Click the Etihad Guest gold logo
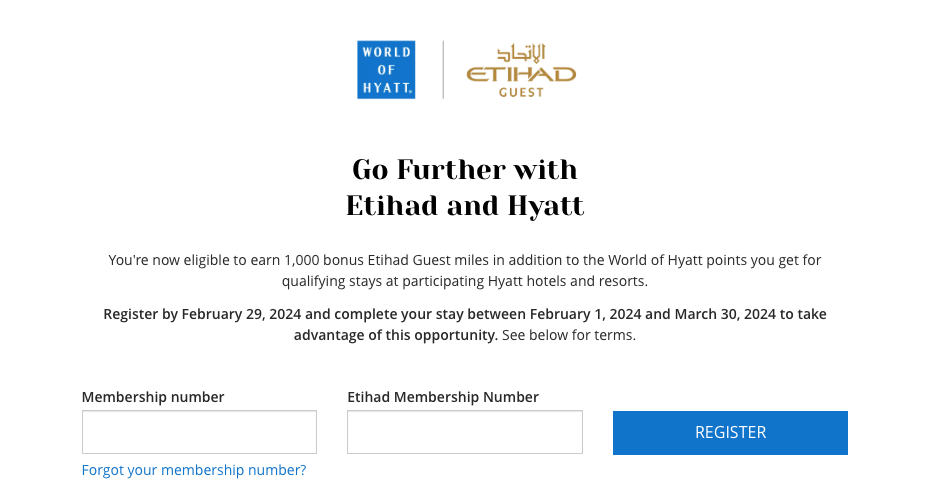Image resolution: width=940 pixels, height=504 pixels. coord(521,70)
